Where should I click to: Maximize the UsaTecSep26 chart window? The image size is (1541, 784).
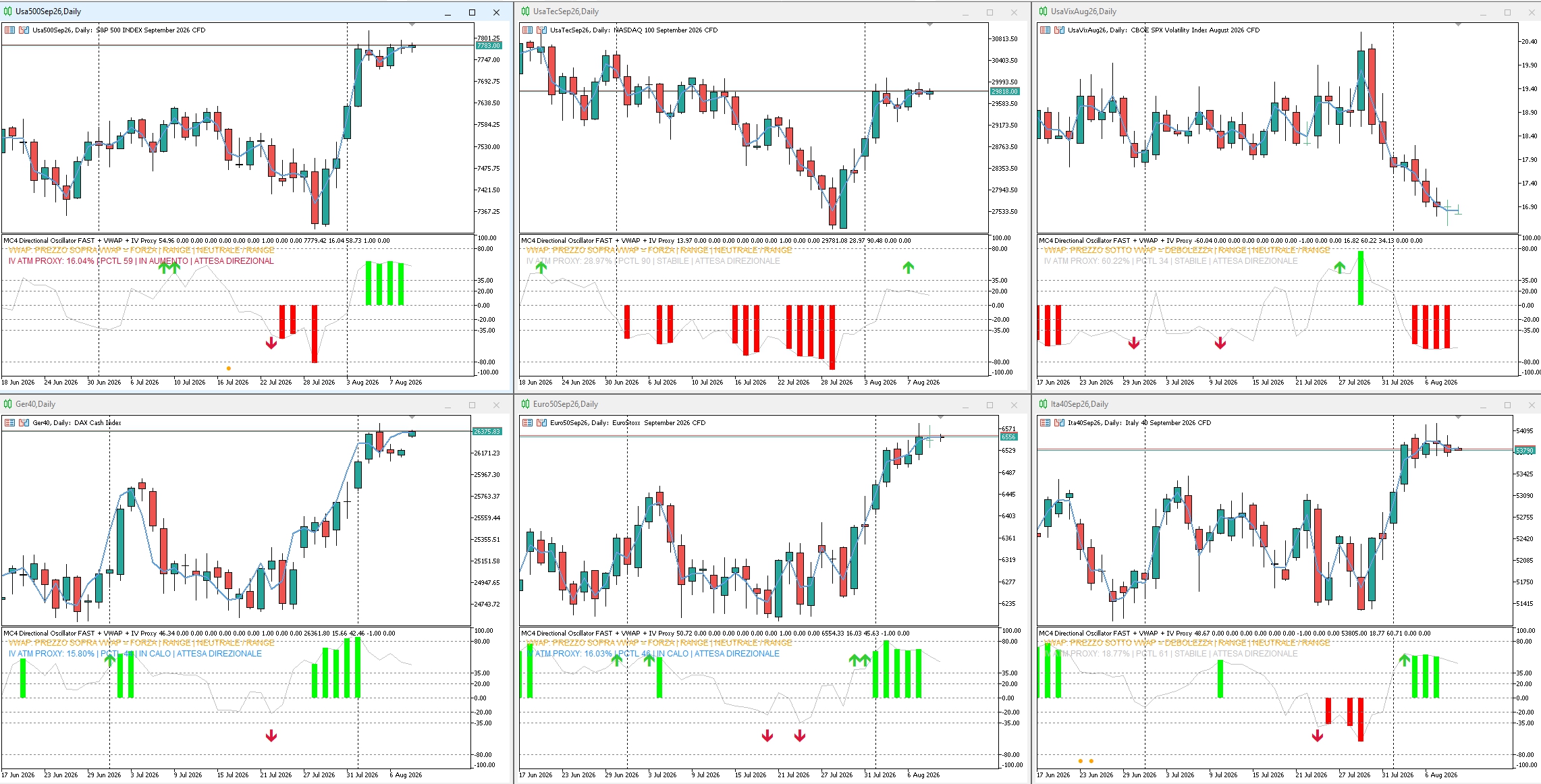pos(990,12)
